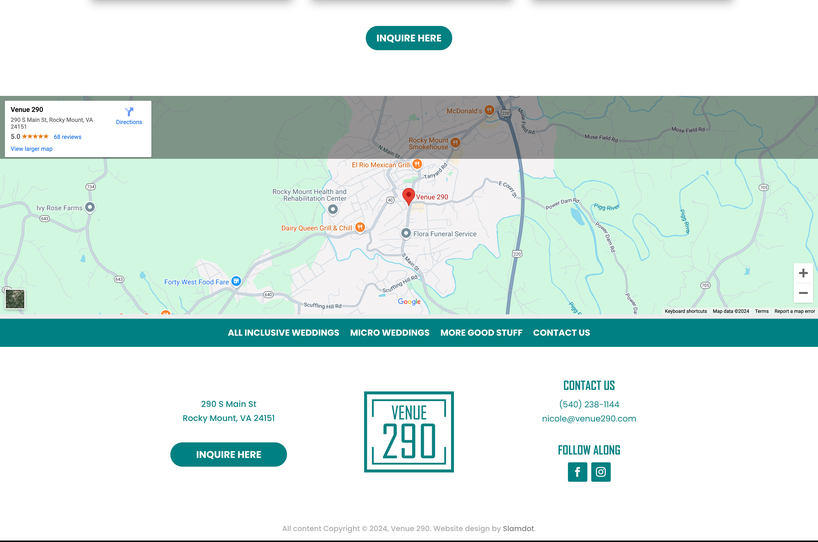Click the Dairy Queen Grill & Chill marker
This screenshot has height=542, width=818.
[x=360, y=228]
